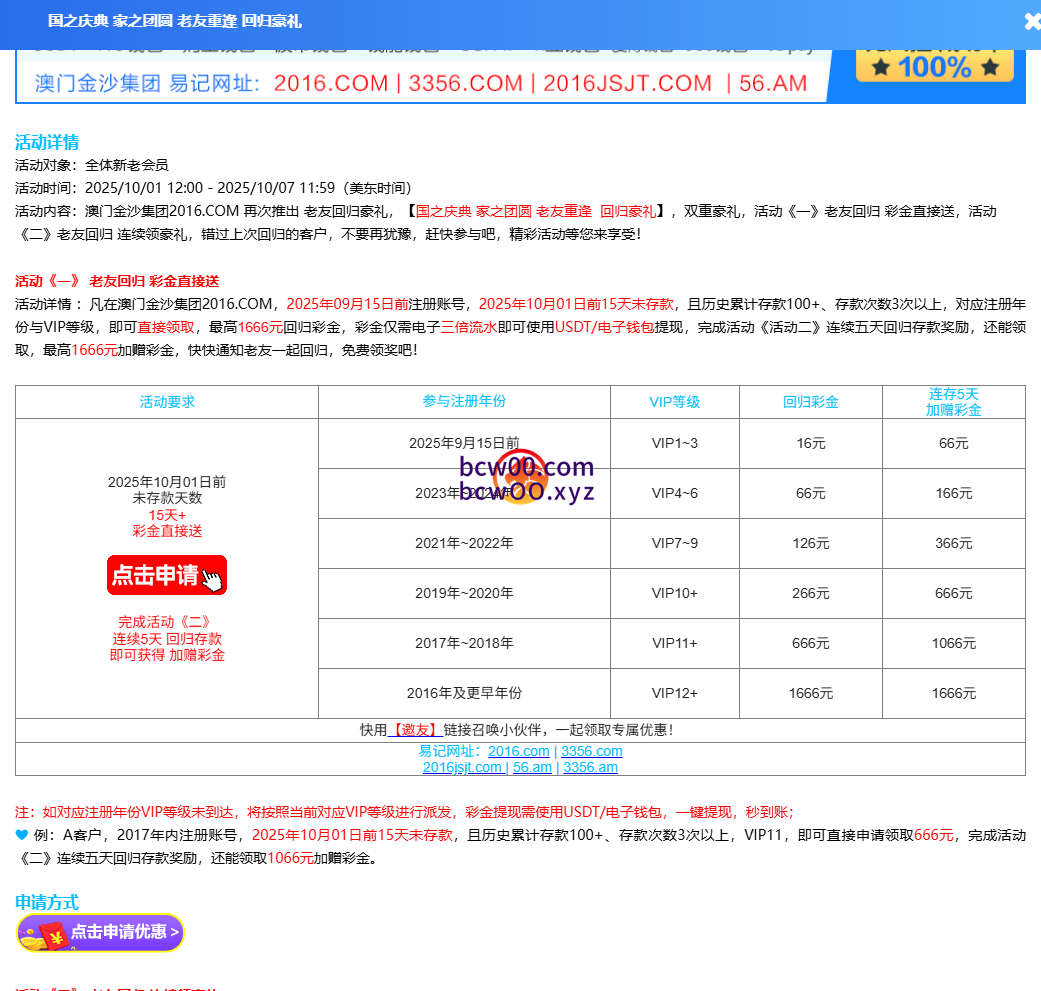Screen dimensions: 1041x991
Task: Click the VIP4~6 cell
Action: pyautogui.click(x=675, y=493)
